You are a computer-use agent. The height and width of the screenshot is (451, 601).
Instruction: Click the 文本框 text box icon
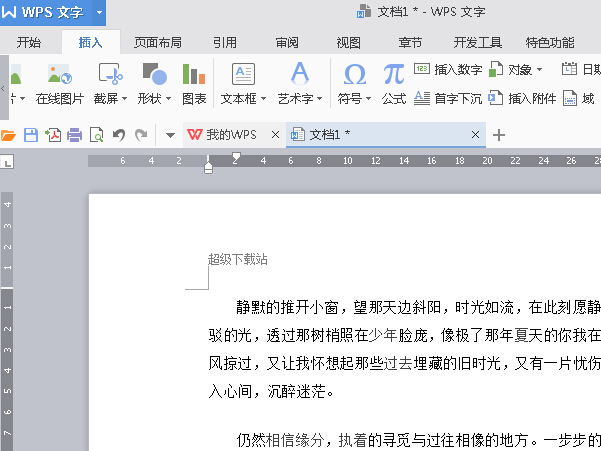243,74
